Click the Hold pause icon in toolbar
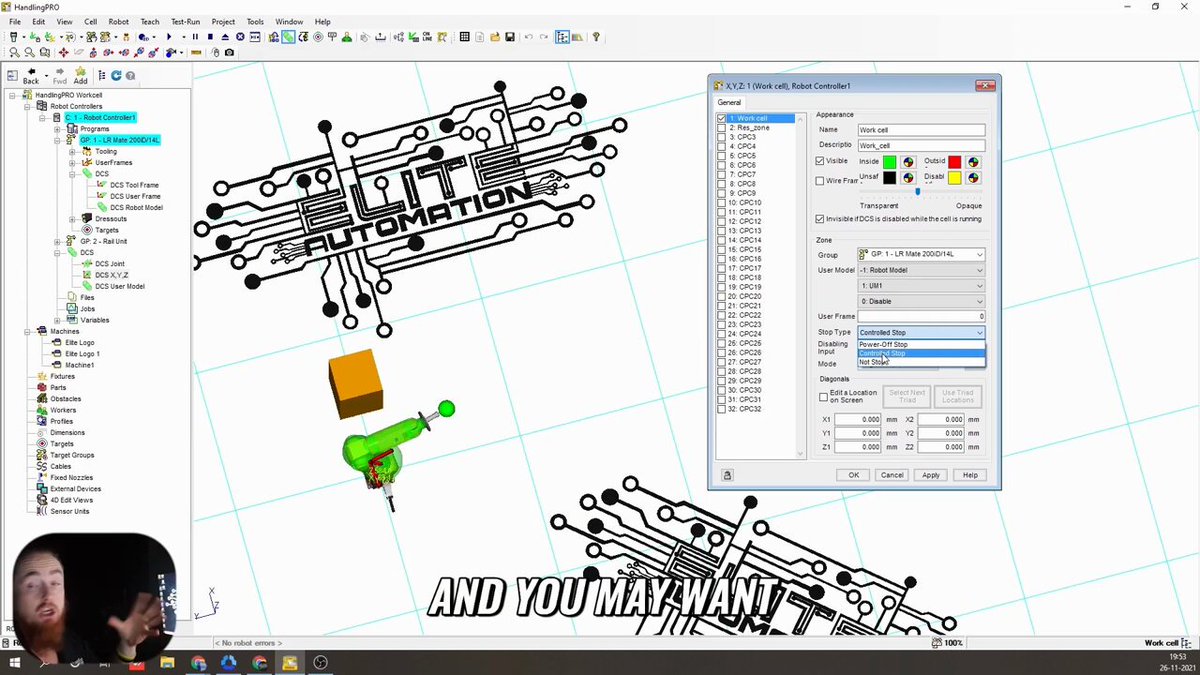The image size is (1200, 675). pos(195,37)
